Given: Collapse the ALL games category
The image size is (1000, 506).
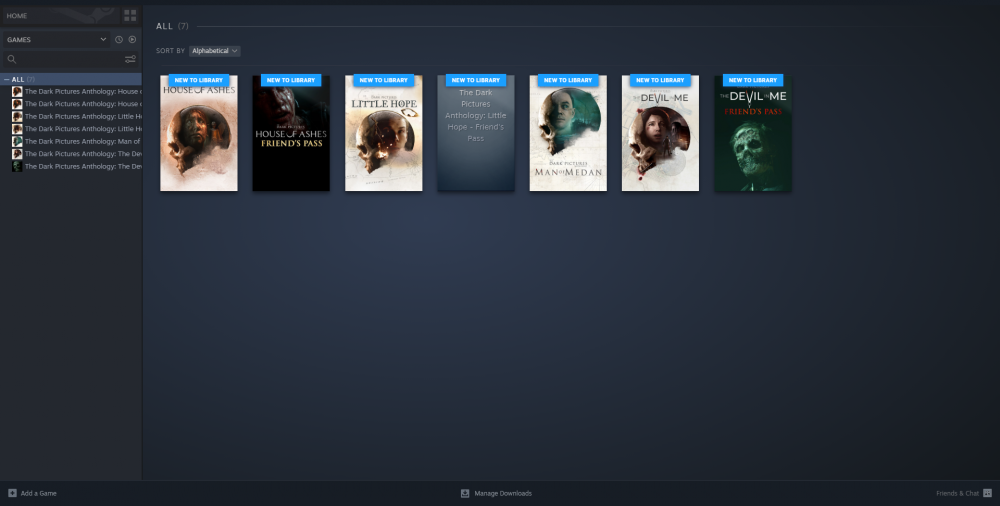Looking at the screenshot, I should click(8, 79).
